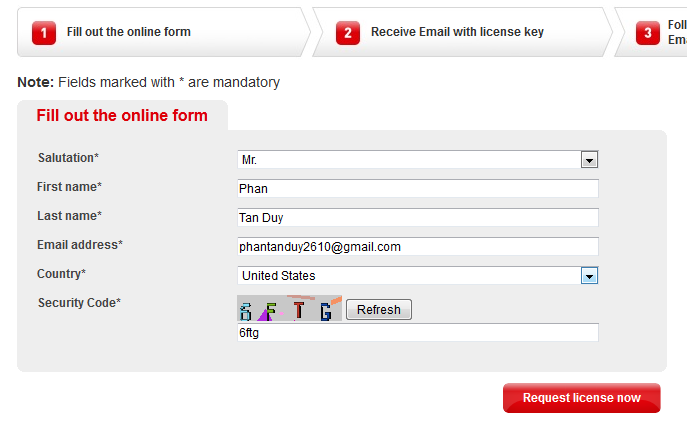The height and width of the screenshot is (430, 687).
Task: Select the 'Fill out the online form' step label
Action: tap(128, 32)
